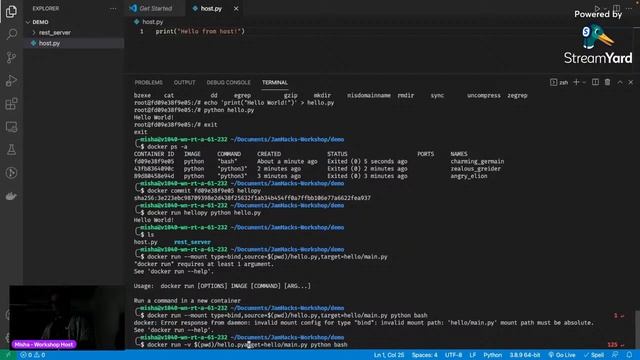Open the Remote Explorer view
The width and height of the screenshot is (640, 360).
click(11, 127)
